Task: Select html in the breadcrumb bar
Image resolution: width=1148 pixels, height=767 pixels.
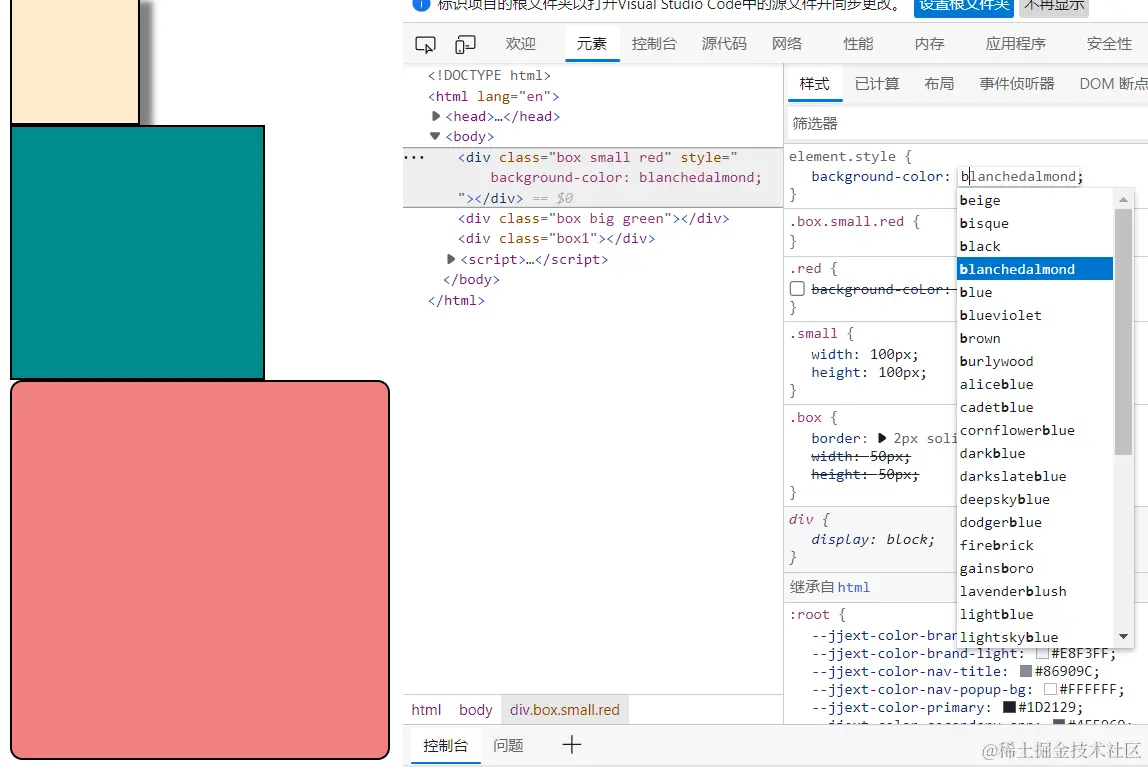Action: [426, 710]
